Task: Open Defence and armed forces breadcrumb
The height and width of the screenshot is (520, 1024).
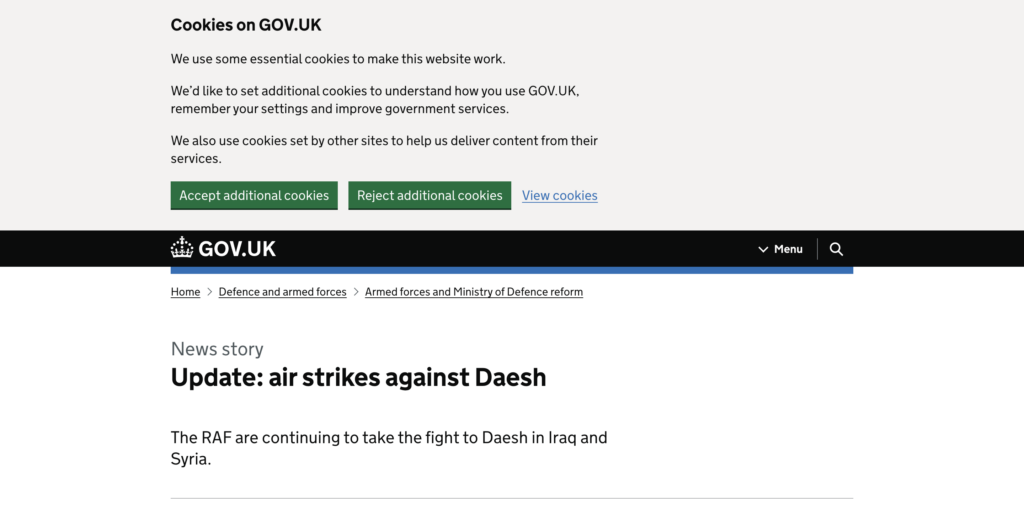Action: click(282, 292)
